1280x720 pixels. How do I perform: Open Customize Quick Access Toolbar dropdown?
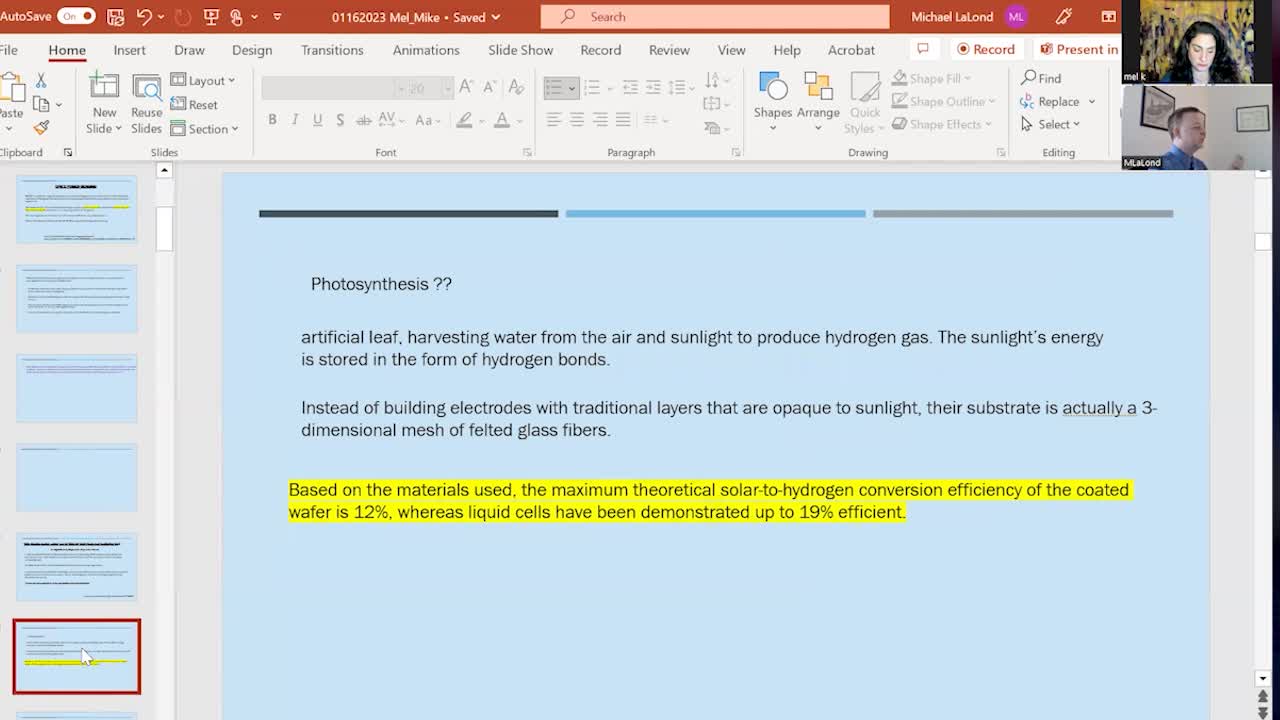point(277,17)
